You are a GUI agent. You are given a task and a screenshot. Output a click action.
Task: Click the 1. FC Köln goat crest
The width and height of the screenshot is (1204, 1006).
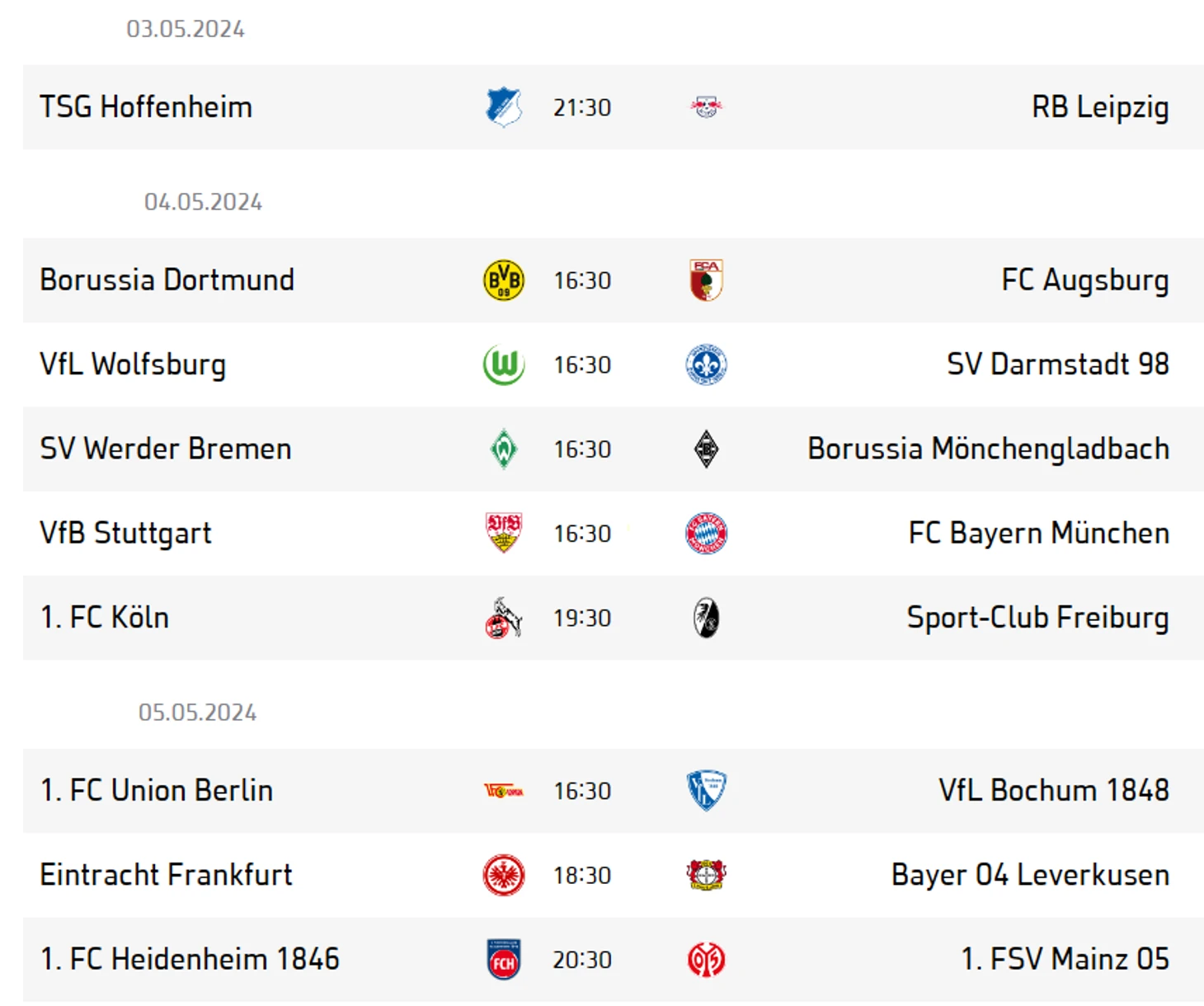[x=504, y=618]
